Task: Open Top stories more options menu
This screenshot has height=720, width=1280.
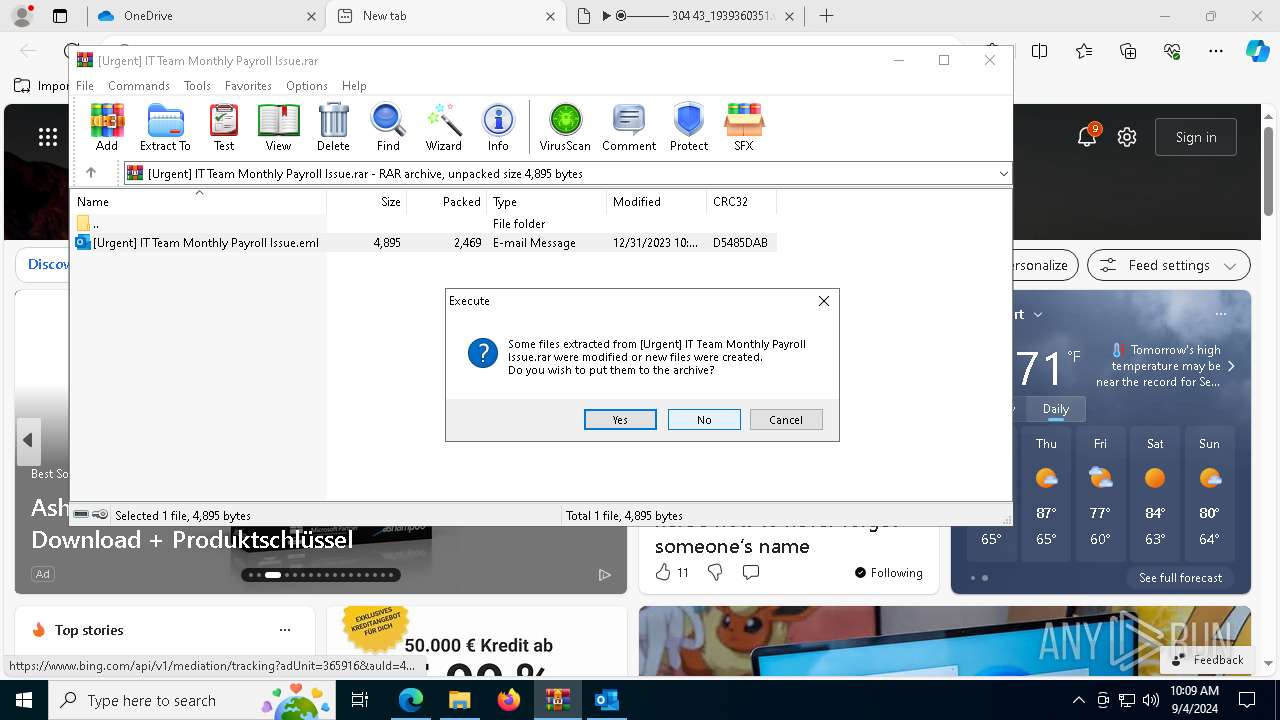Action: tap(285, 630)
